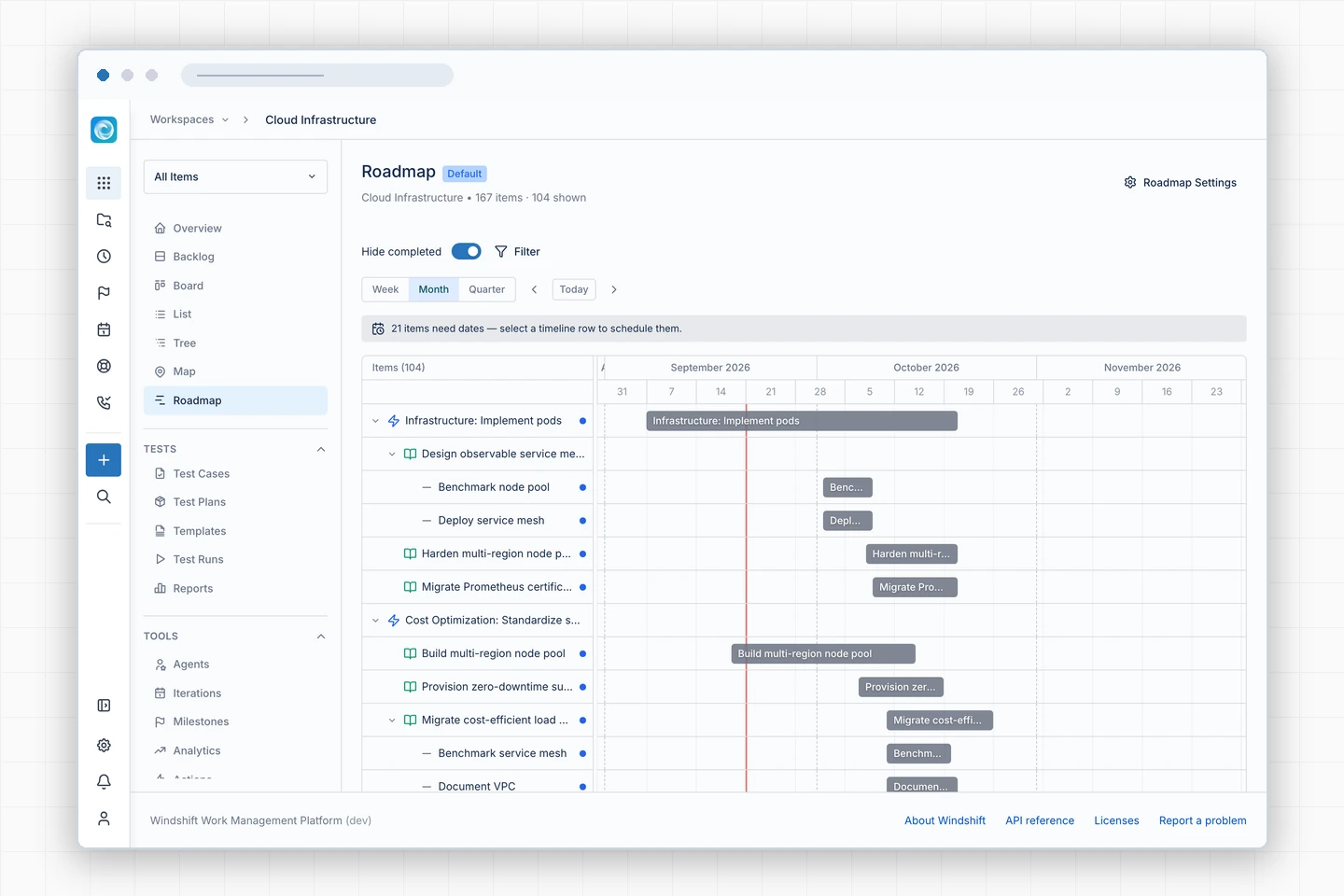Open the clock history icon in sidebar
This screenshot has width=1344, height=896.
104,257
